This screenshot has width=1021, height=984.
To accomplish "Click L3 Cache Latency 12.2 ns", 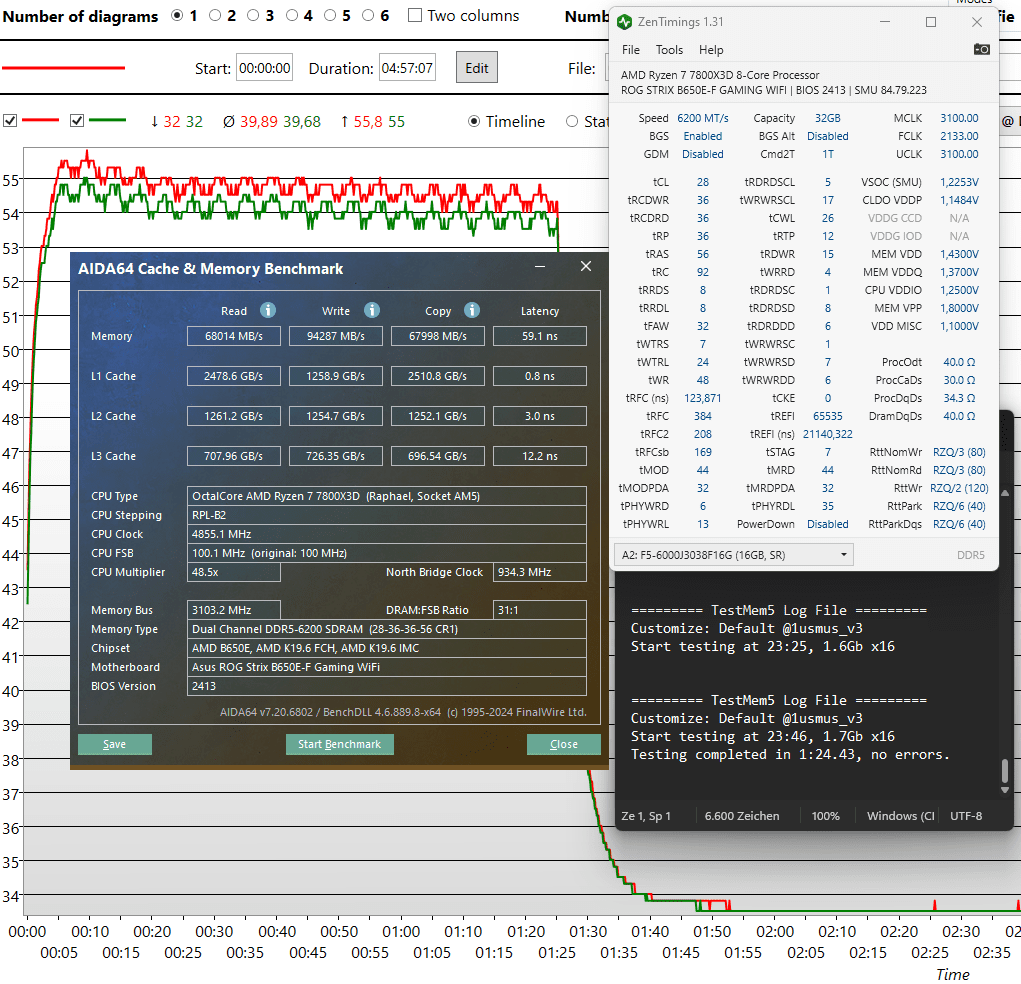I will click(x=540, y=456).
